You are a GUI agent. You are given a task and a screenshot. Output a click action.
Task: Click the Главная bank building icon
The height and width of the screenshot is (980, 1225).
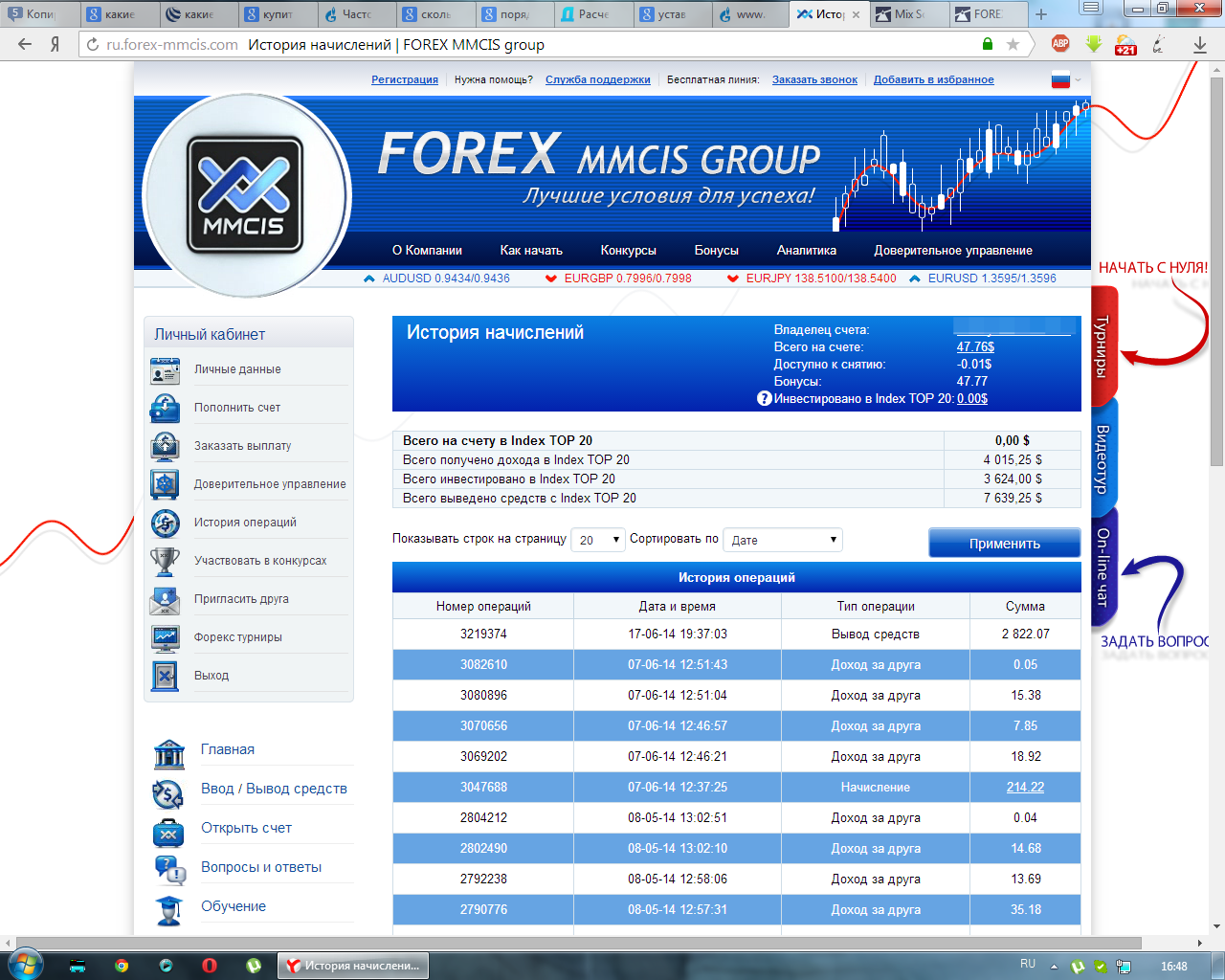(168, 753)
